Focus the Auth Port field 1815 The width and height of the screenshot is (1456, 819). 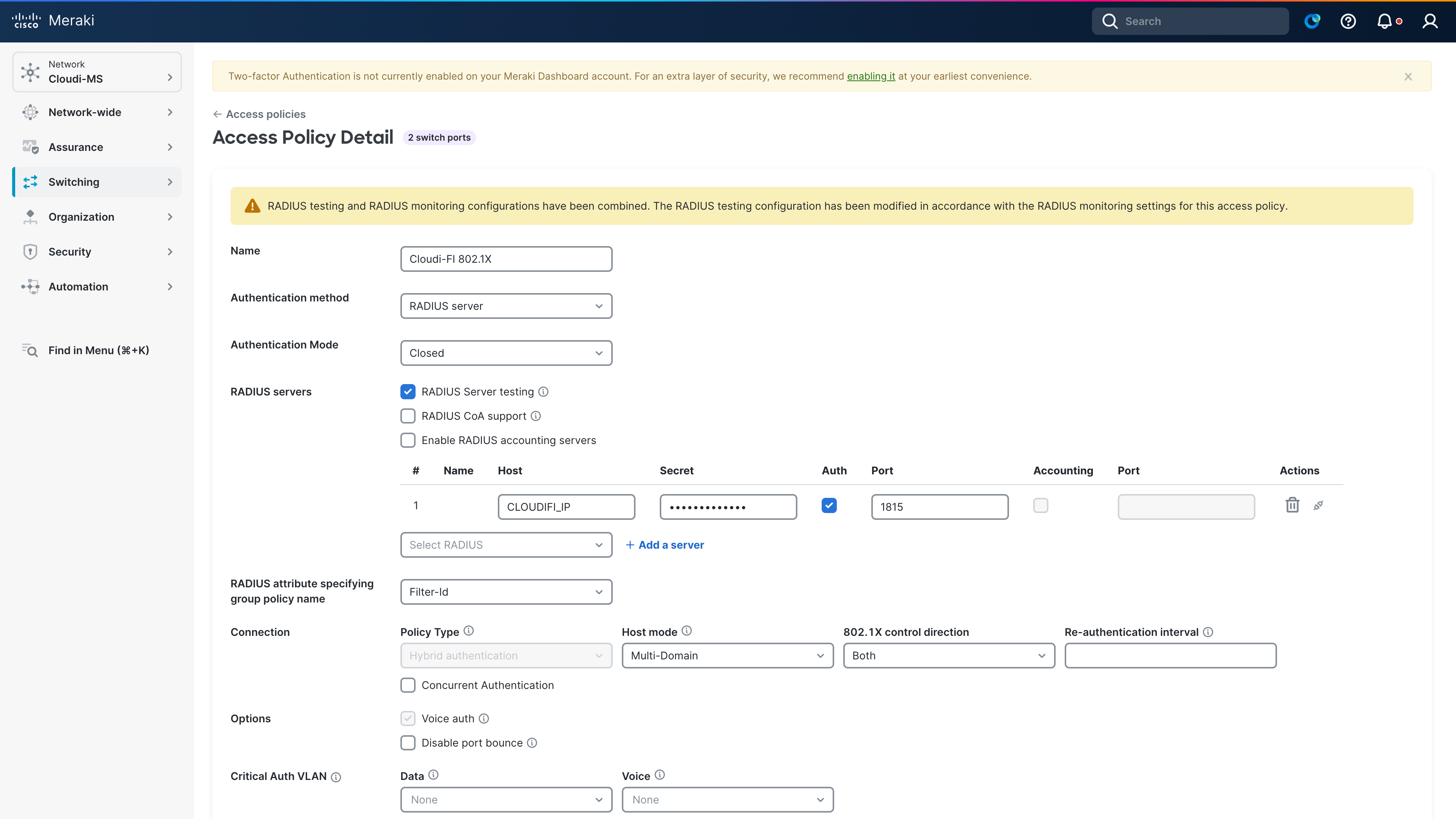940,507
